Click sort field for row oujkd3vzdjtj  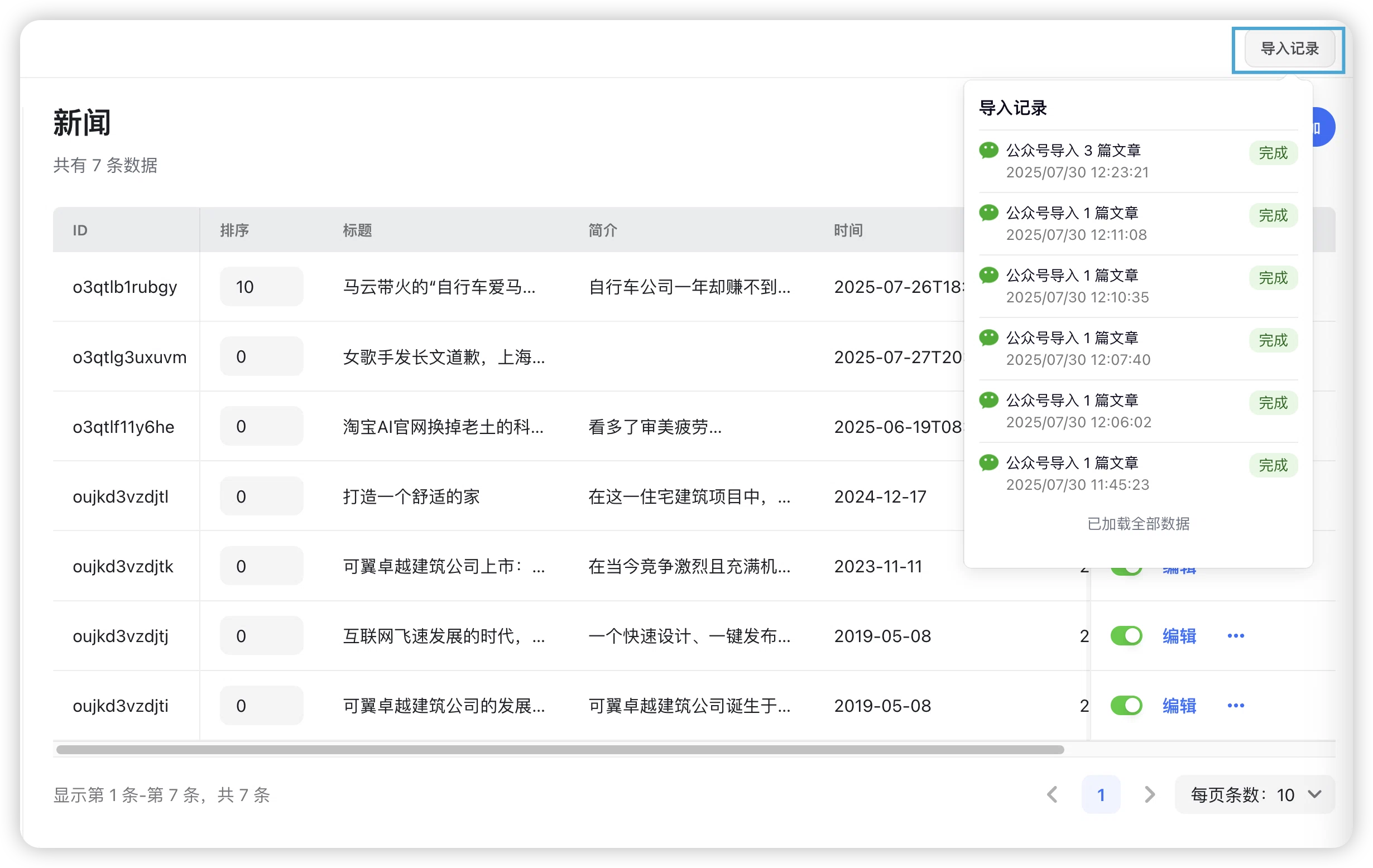[x=262, y=636]
